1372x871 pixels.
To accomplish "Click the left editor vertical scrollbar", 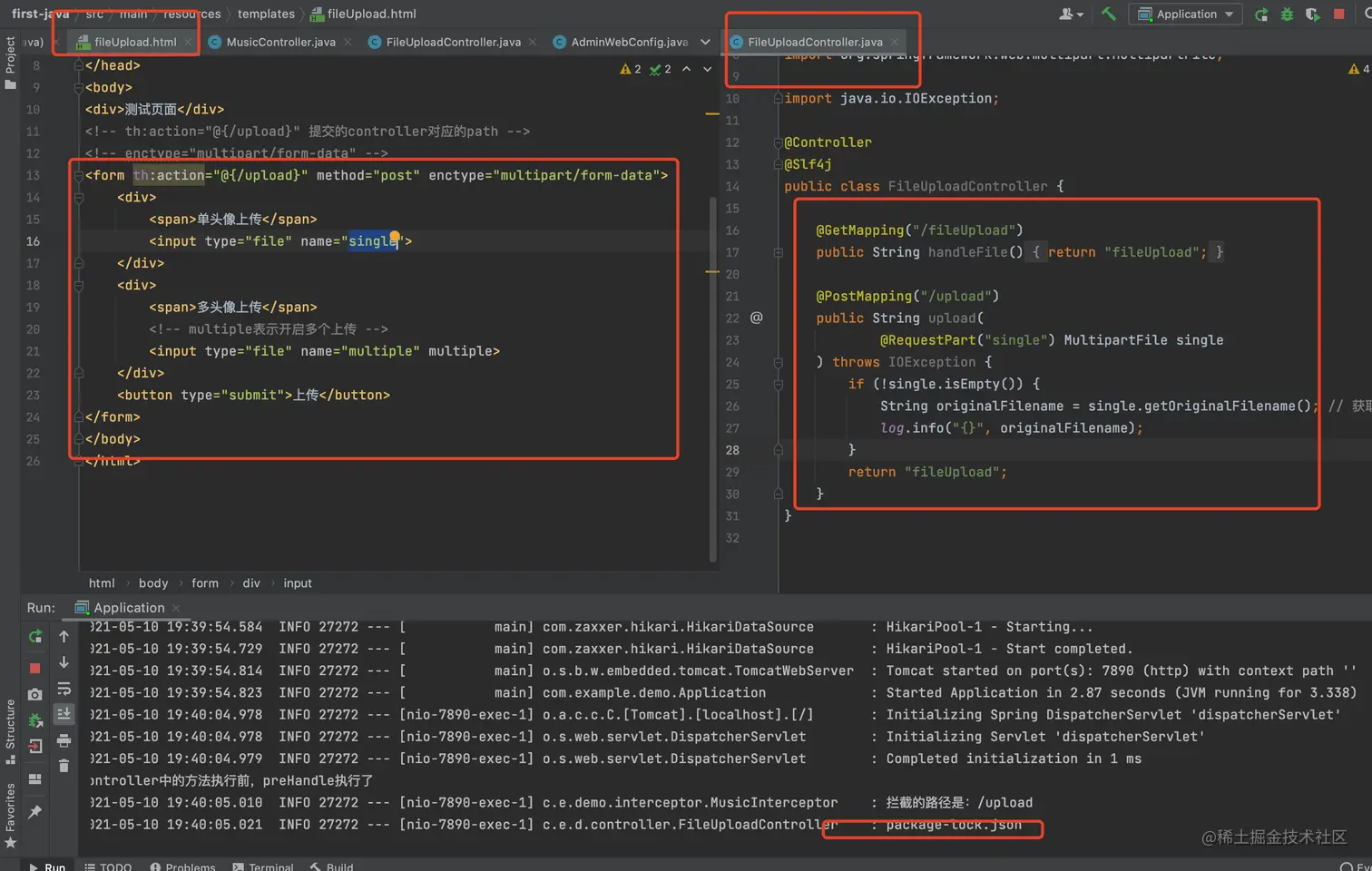I will click(x=712, y=377).
